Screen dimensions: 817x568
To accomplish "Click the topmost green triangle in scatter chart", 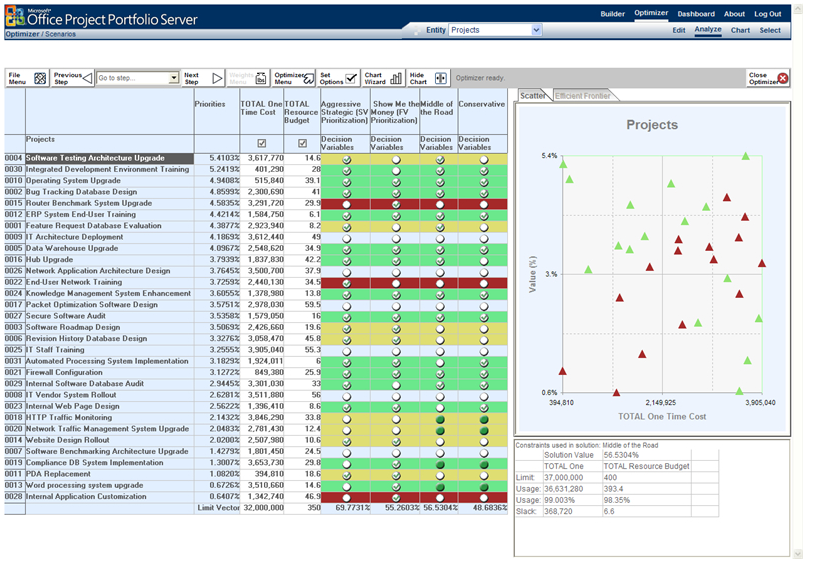I will (x=746, y=156).
